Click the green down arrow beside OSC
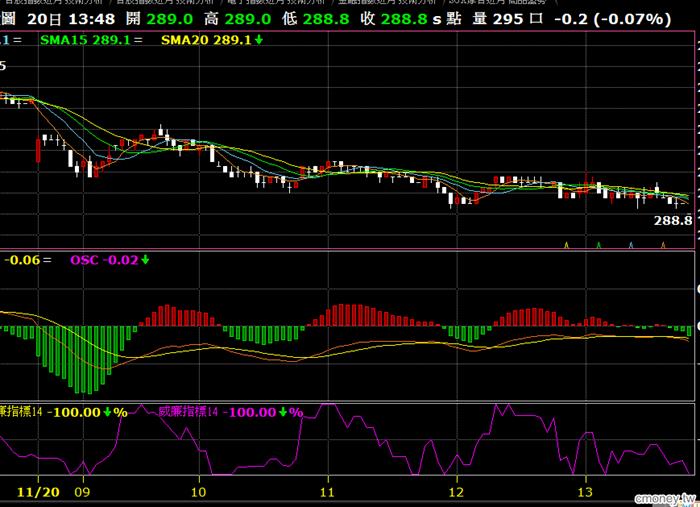 [x=144, y=260]
